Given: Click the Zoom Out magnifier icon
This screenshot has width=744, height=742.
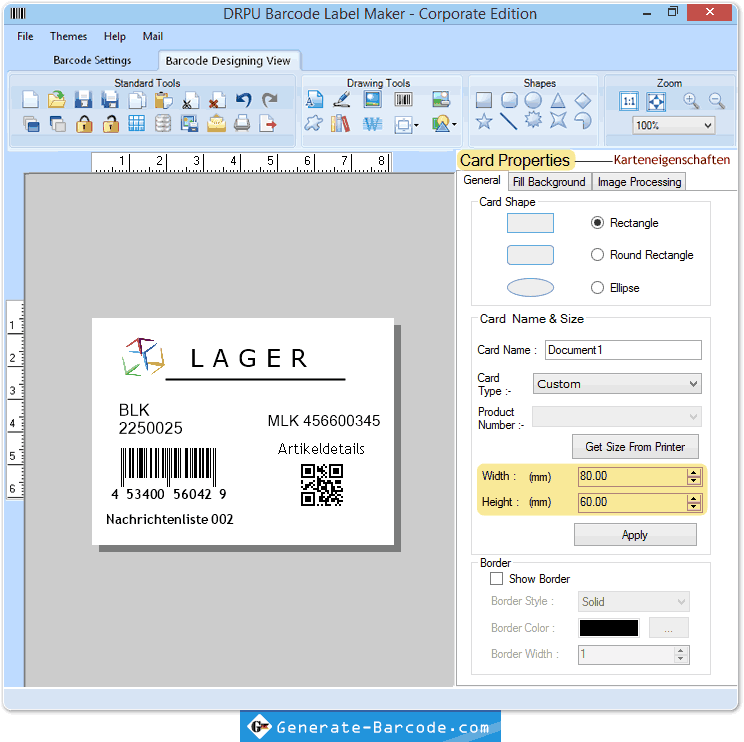Looking at the screenshot, I should [x=716, y=101].
